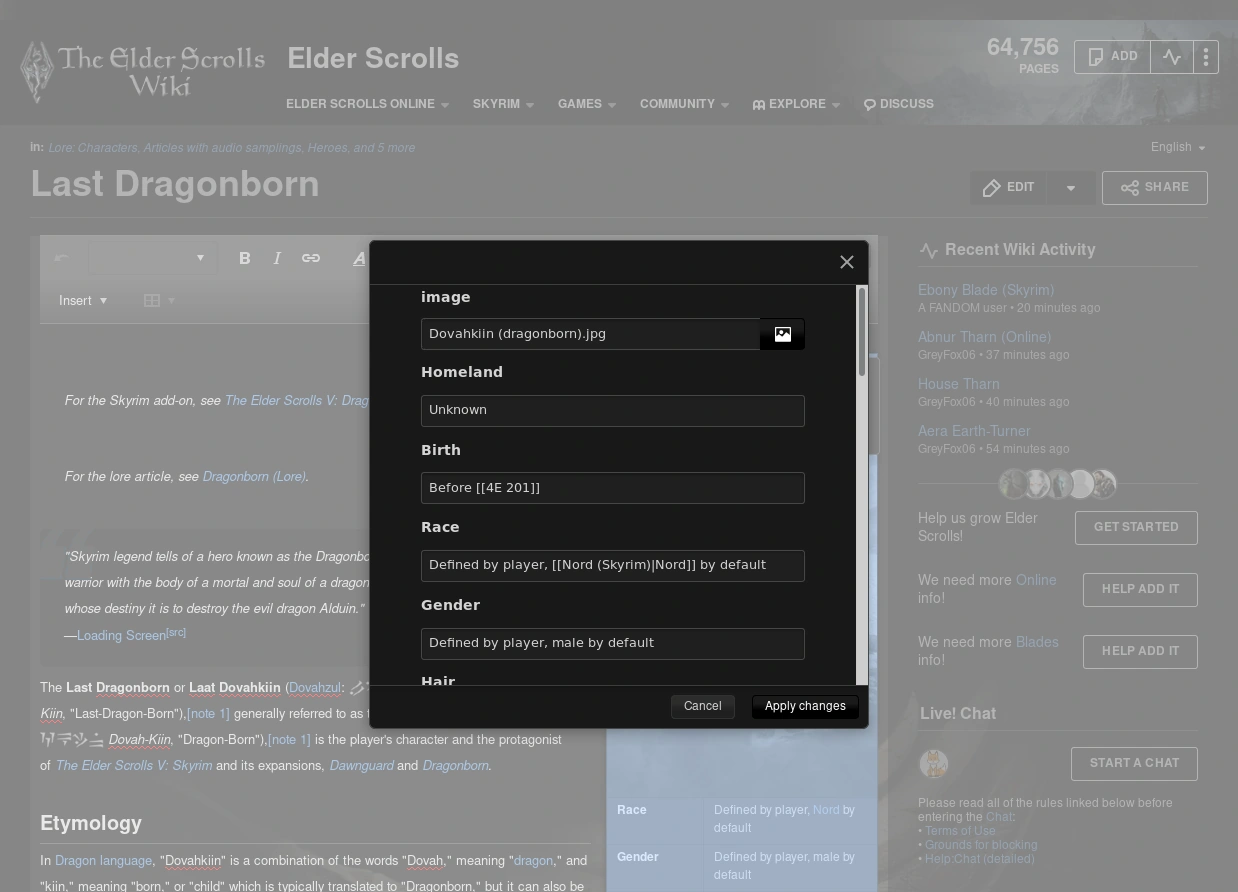This screenshot has height=892, width=1238.
Task: Click the dialog's vertical scrollbar thumb
Action: (861, 333)
